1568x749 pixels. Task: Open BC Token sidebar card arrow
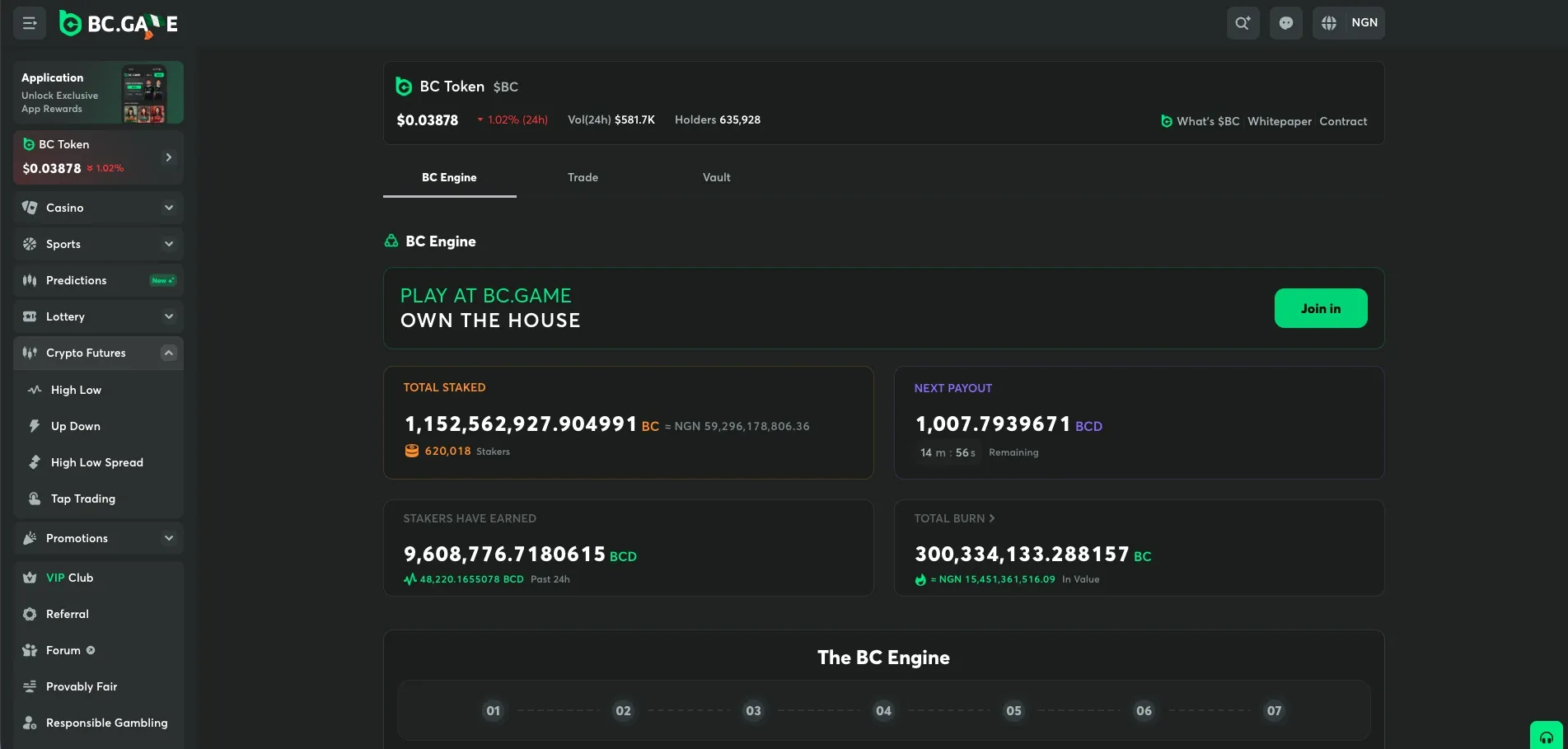click(x=169, y=157)
